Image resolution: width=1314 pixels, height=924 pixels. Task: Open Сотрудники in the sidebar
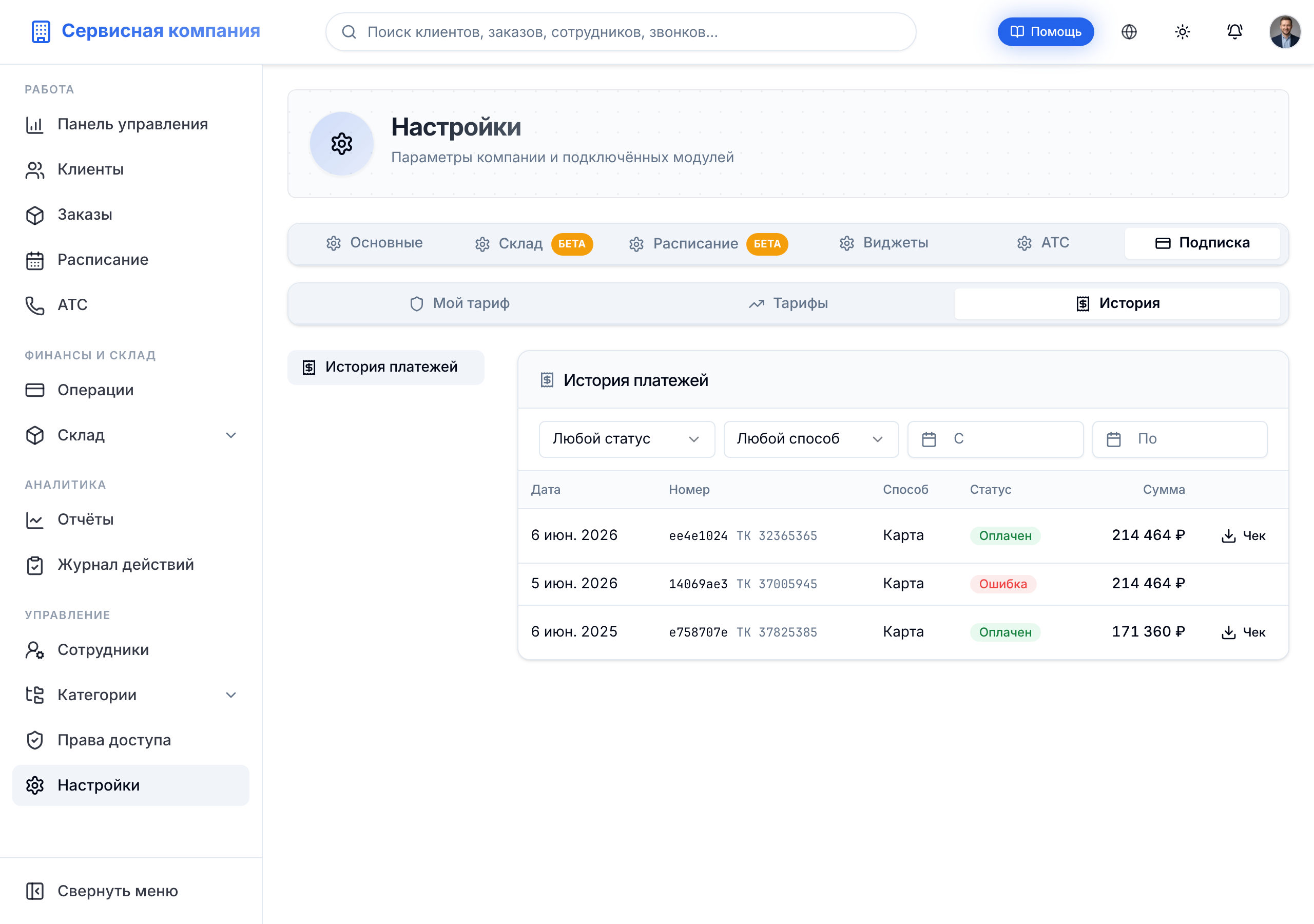130,650
